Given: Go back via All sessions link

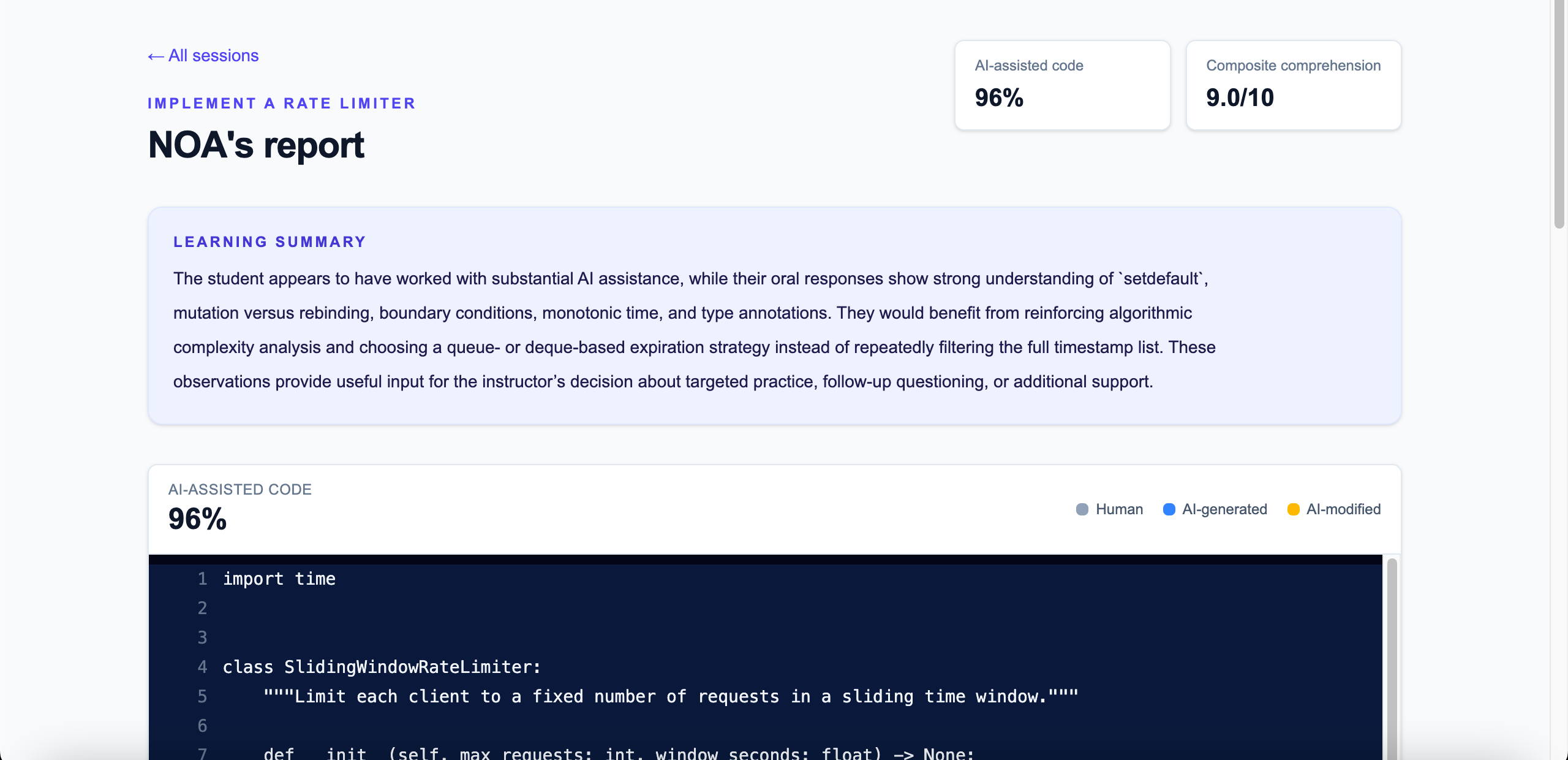Looking at the screenshot, I should (x=203, y=56).
